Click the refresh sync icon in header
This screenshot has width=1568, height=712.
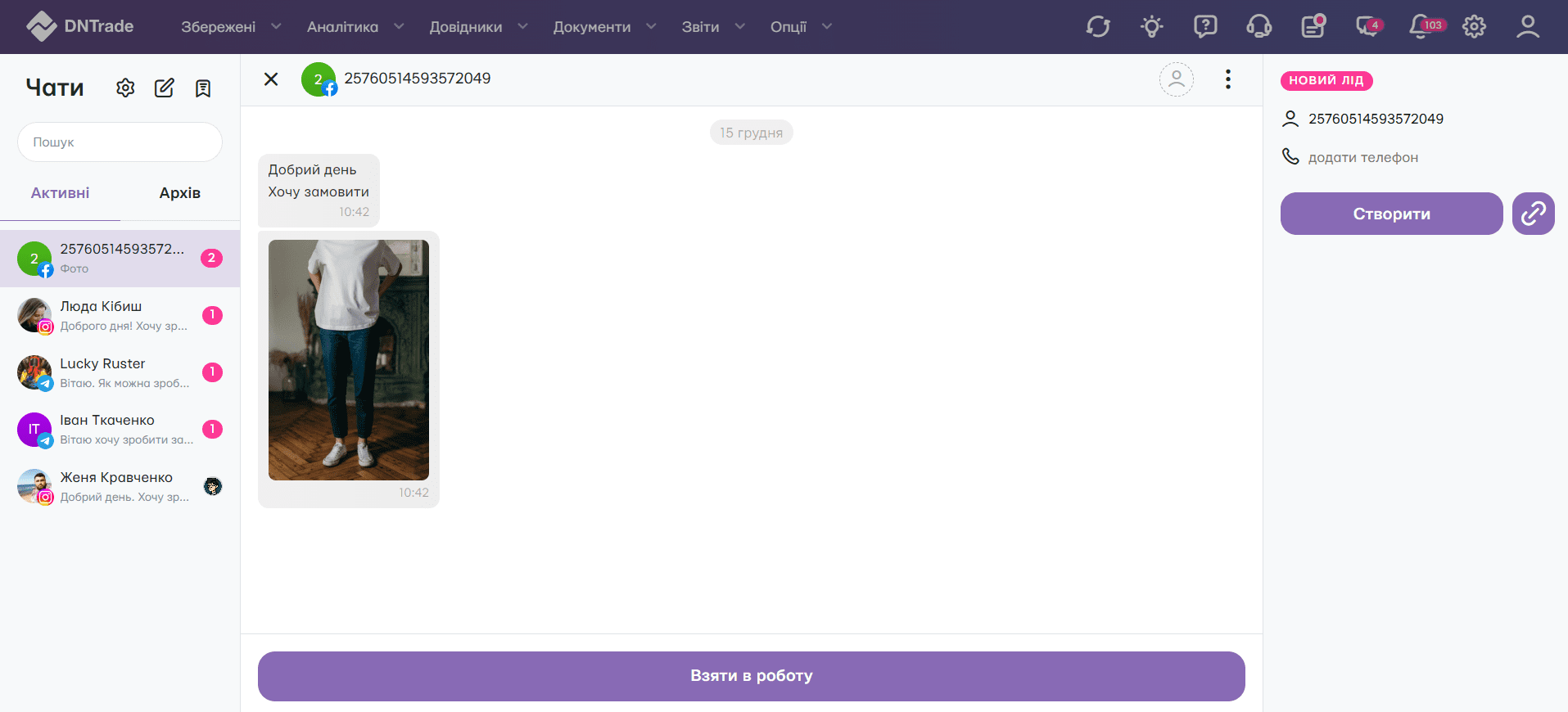coord(1098,26)
